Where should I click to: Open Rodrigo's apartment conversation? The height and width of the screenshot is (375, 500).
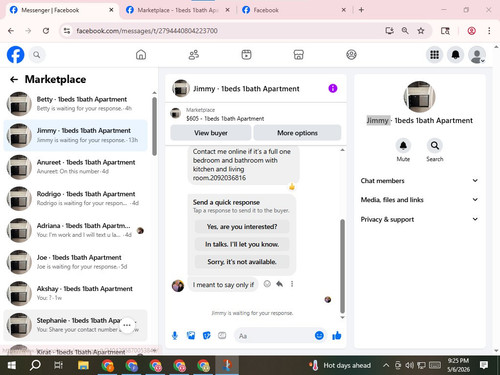pyautogui.click(x=75, y=198)
